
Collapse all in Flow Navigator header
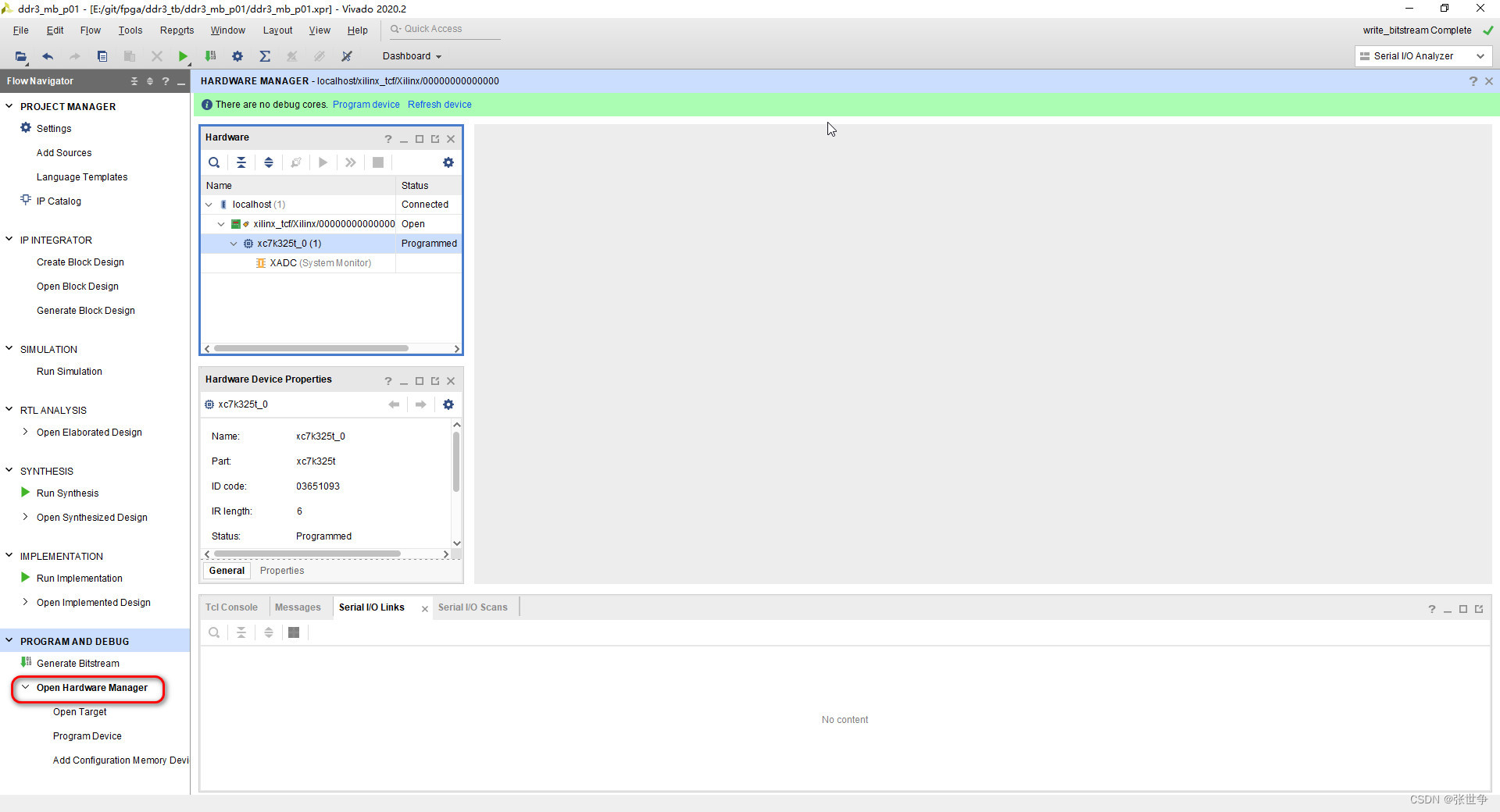pyautogui.click(x=134, y=81)
